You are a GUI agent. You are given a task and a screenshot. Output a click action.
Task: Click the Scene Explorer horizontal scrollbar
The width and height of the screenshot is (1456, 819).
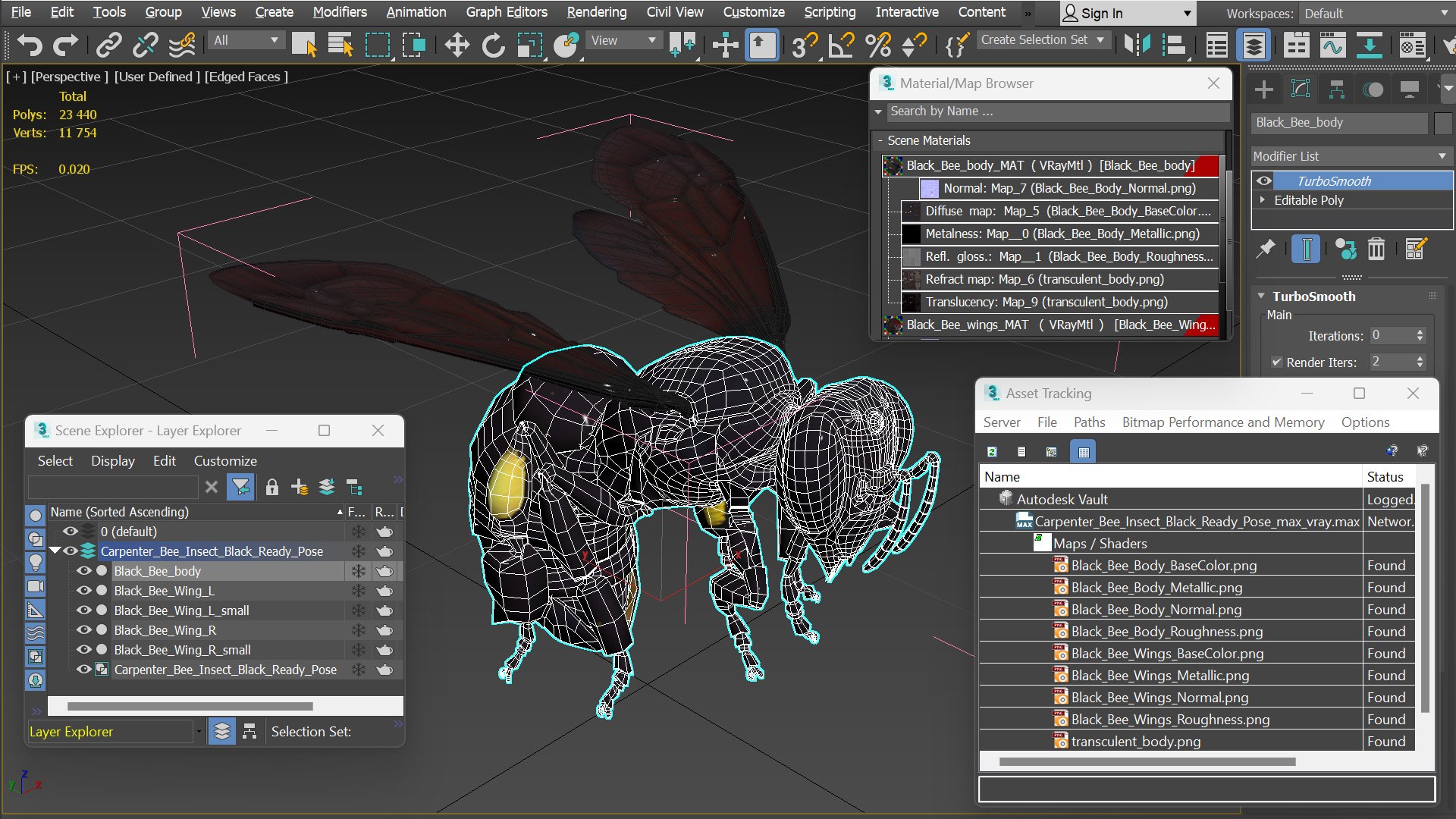[x=190, y=706]
